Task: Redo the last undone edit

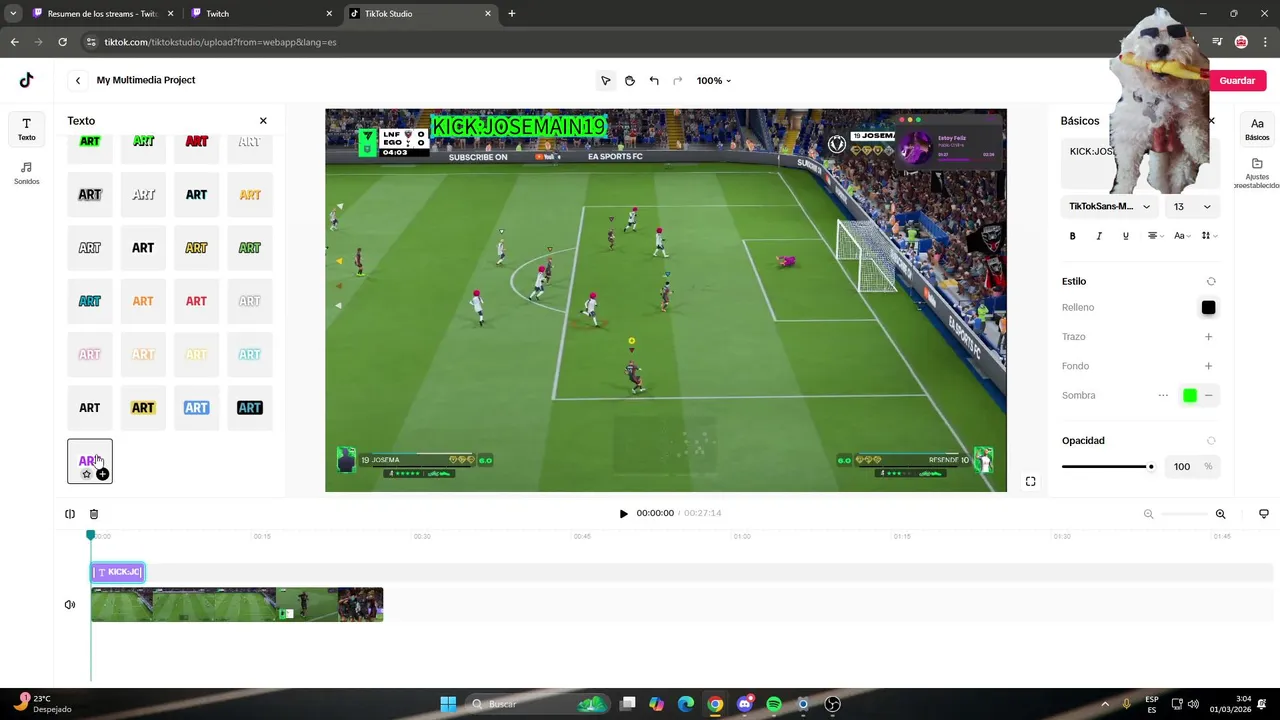Action: coord(678,80)
